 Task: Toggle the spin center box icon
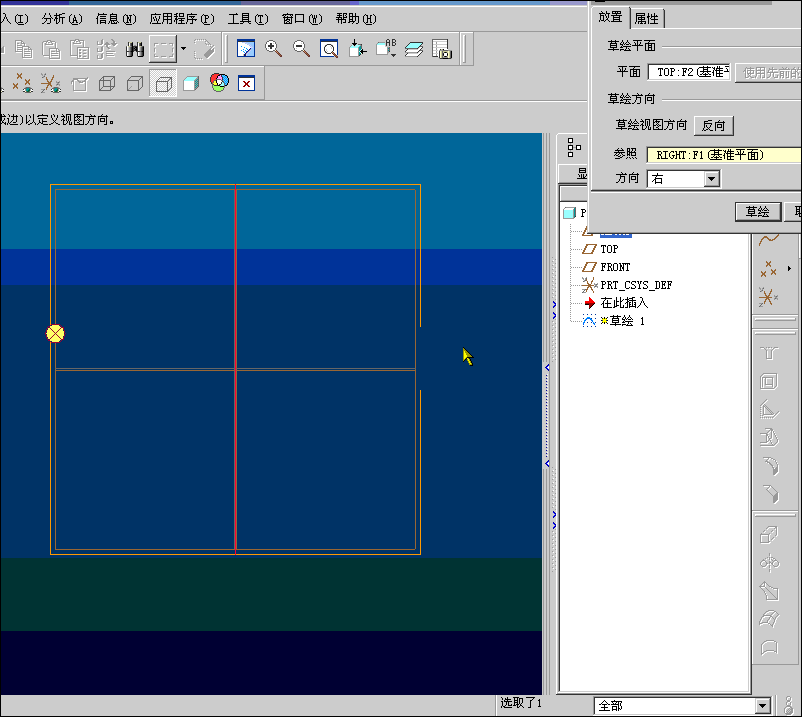pyautogui.click(x=79, y=84)
